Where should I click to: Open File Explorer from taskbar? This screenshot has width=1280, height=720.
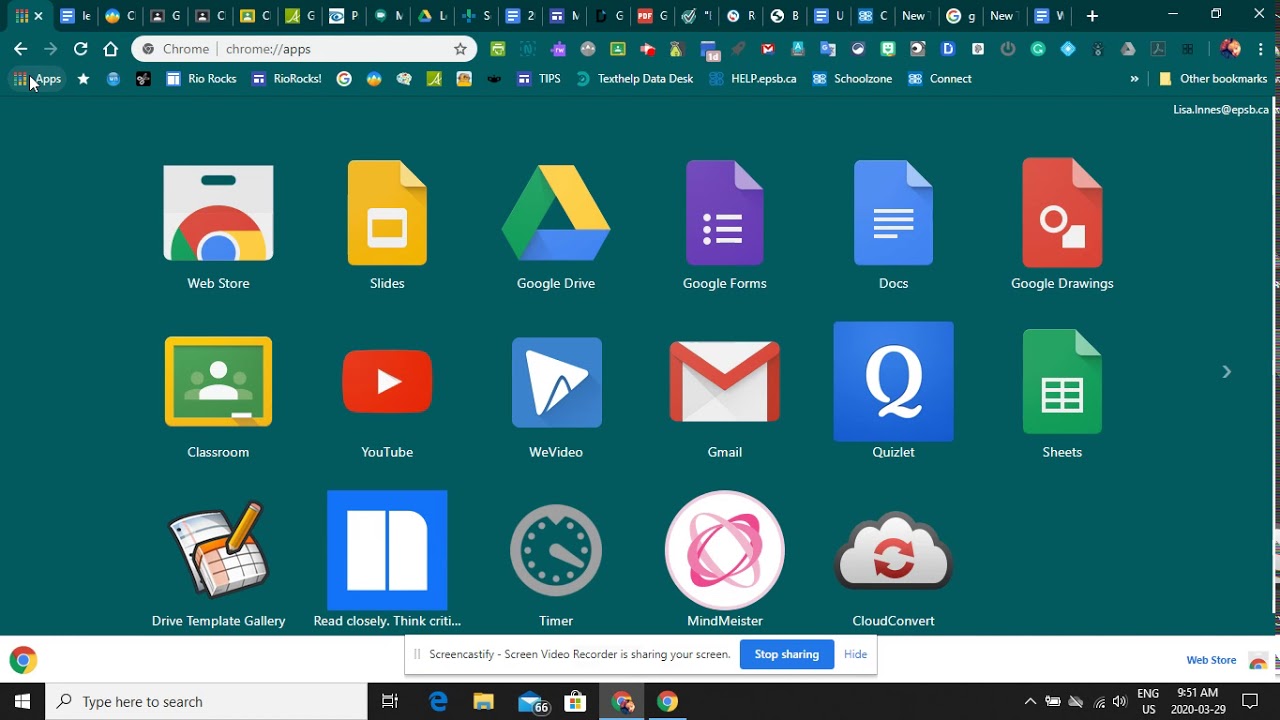pos(484,702)
